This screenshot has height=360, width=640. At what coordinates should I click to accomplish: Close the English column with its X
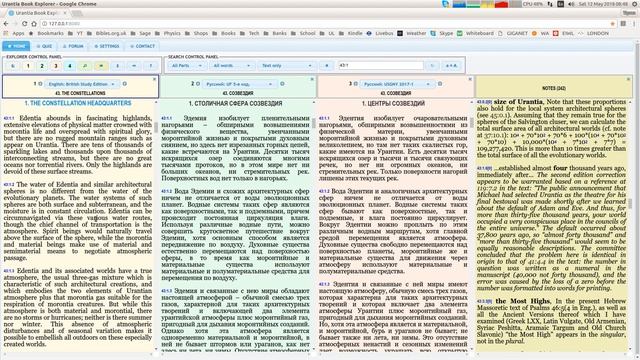pyautogui.click(x=154, y=79)
